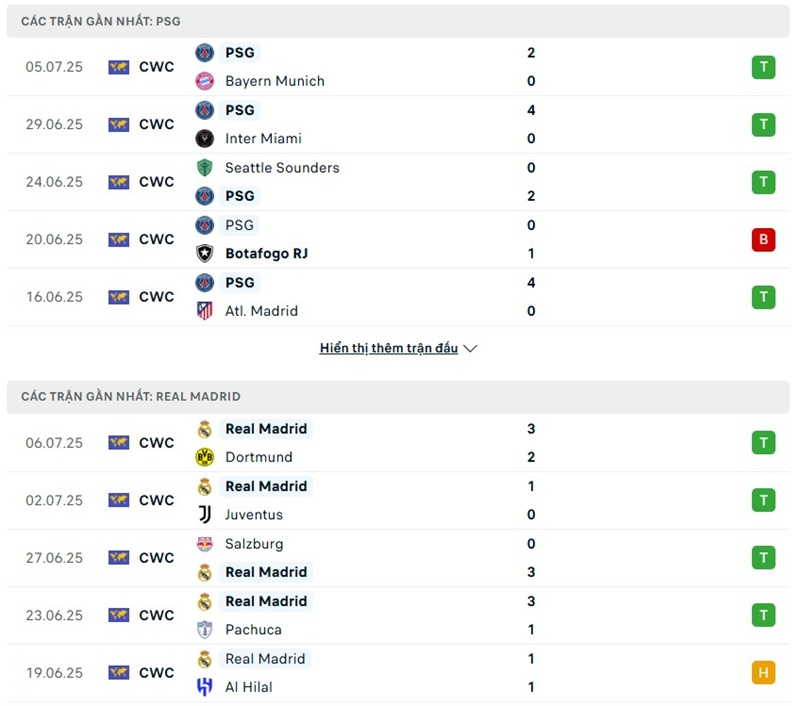Image resolution: width=800 pixels, height=706 pixels.
Task: Click the Al Hilal crest icon
Action: (x=205, y=687)
